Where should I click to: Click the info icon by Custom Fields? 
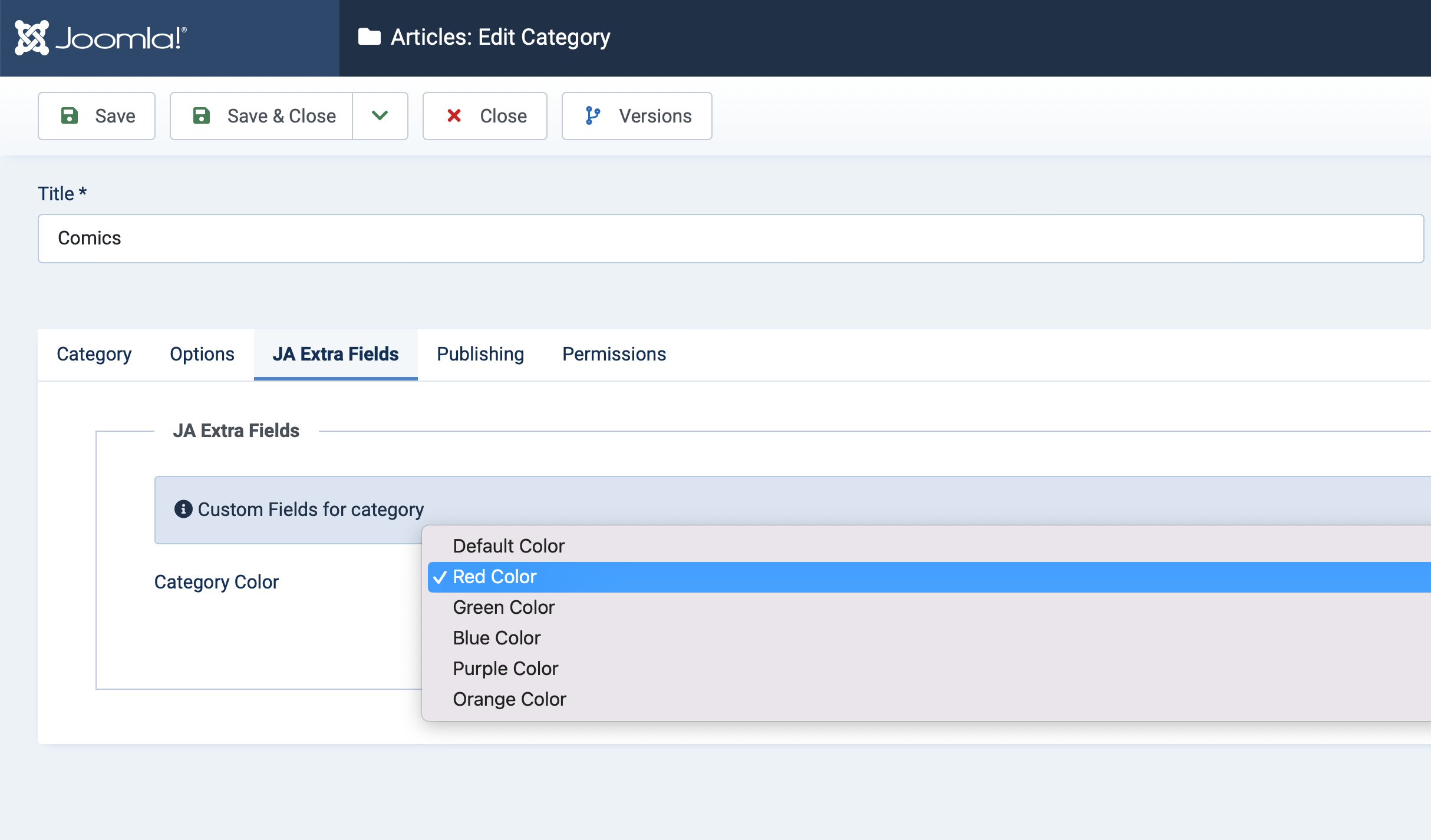(183, 509)
